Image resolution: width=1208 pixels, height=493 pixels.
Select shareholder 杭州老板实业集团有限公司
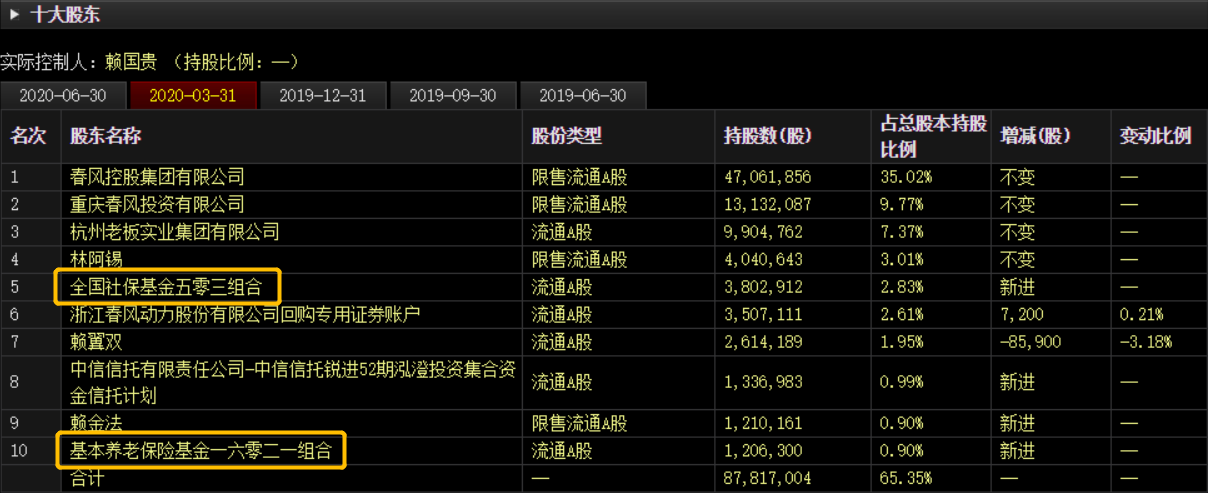coord(174,232)
